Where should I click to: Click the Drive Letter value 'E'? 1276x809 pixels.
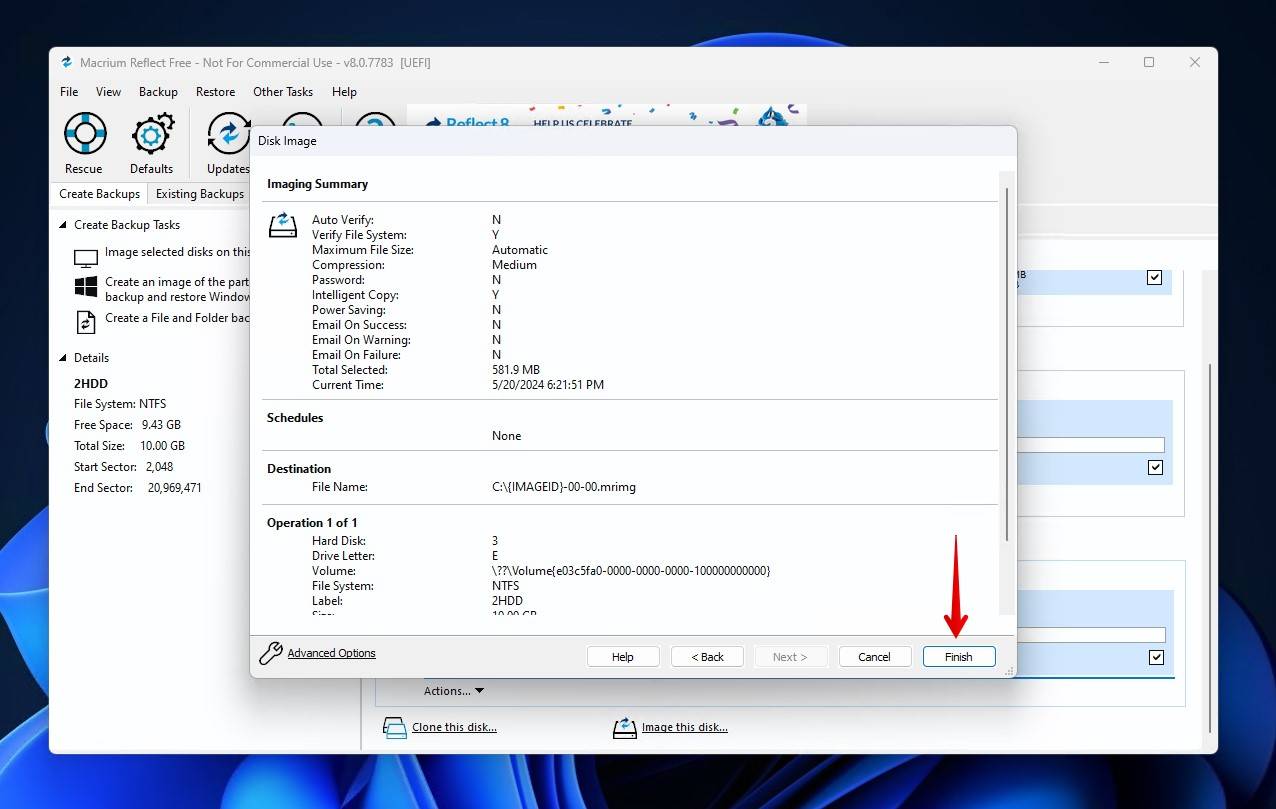495,556
